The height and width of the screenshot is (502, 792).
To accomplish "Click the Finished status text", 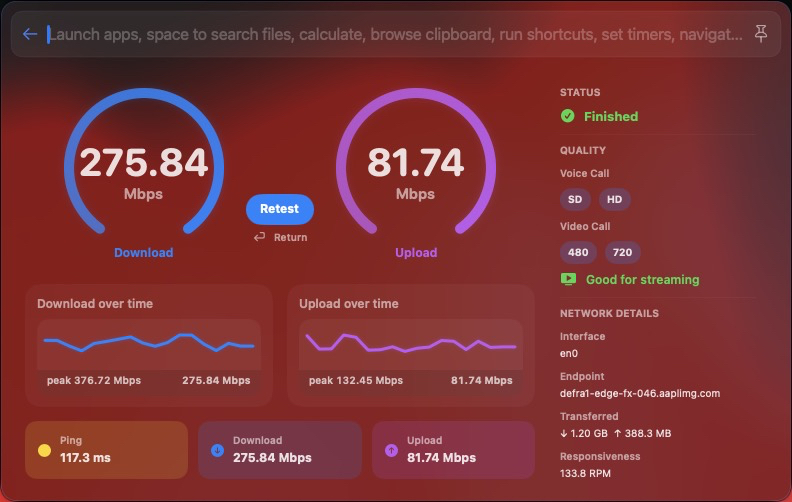I will click(x=611, y=117).
